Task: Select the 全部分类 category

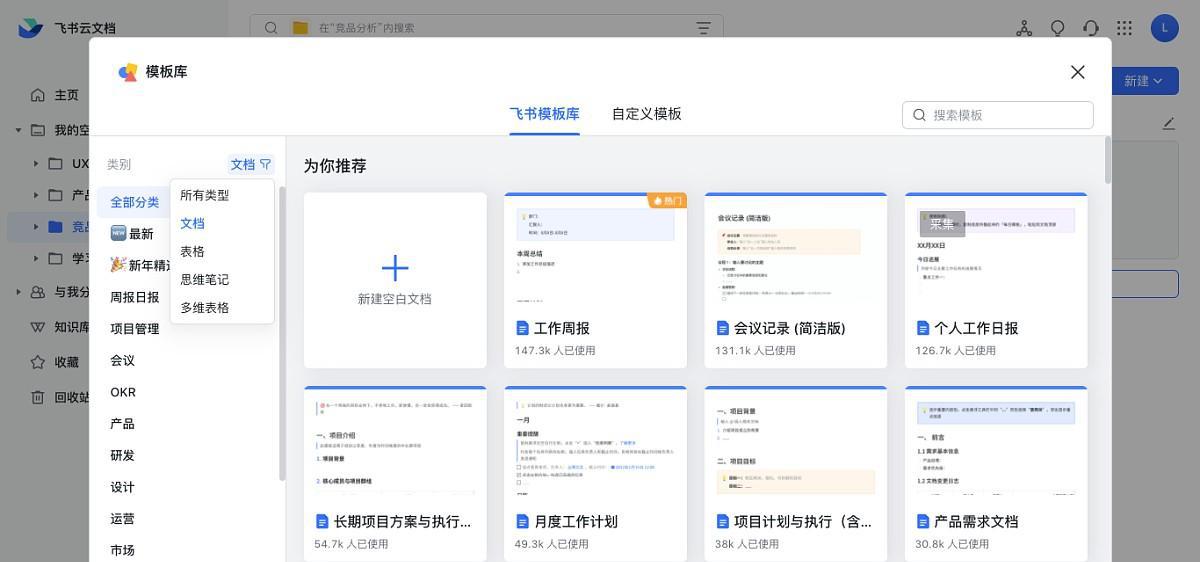Action: coord(134,202)
